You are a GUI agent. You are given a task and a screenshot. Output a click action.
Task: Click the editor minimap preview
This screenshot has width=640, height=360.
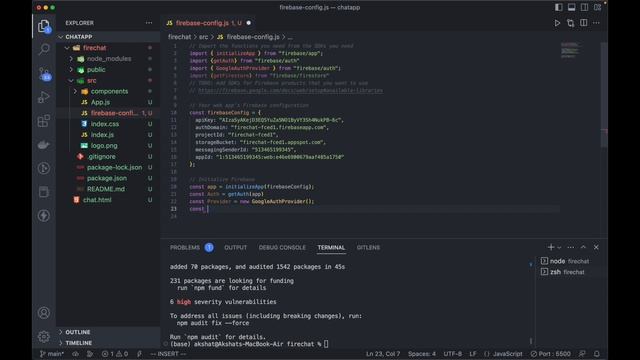570,50
